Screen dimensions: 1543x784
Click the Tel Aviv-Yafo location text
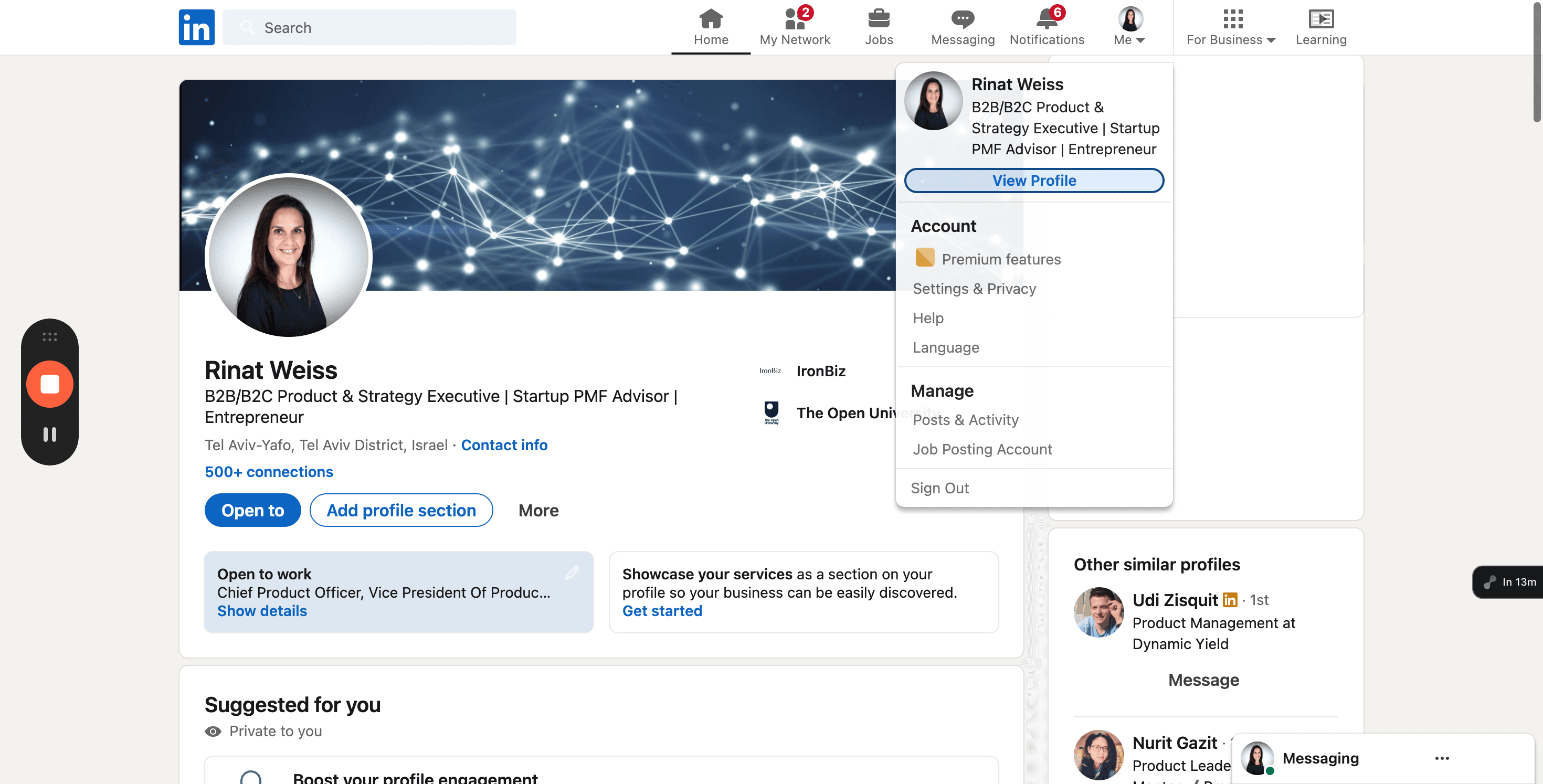click(x=326, y=445)
